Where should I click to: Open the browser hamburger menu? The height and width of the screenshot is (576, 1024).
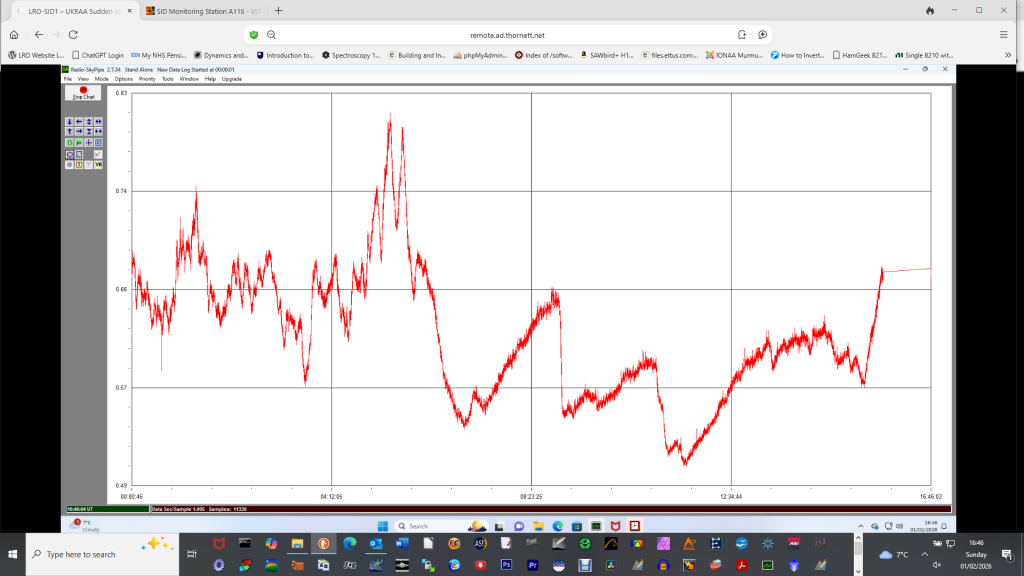tap(1003, 34)
